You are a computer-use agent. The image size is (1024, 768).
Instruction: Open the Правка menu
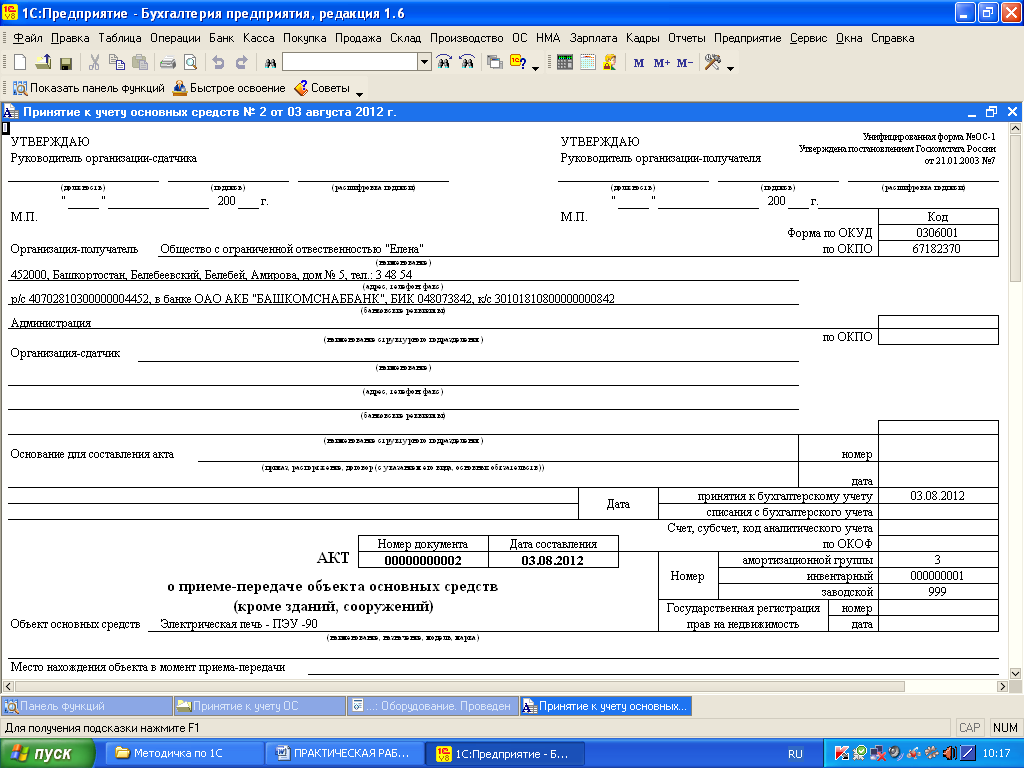click(x=70, y=38)
